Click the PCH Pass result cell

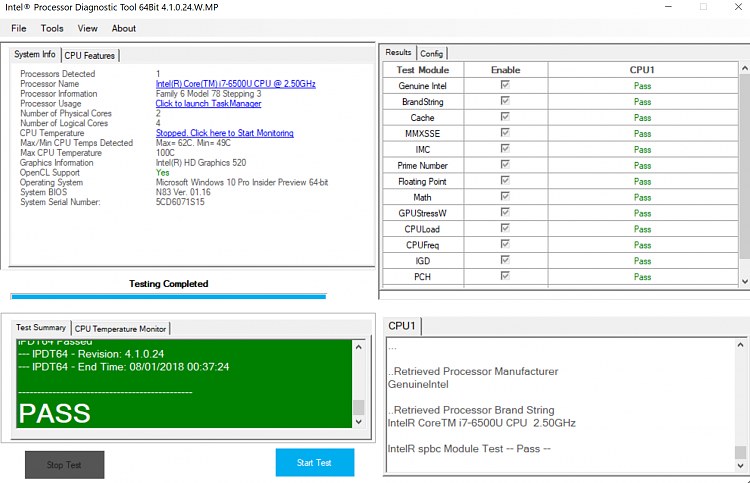pos(642,277)
